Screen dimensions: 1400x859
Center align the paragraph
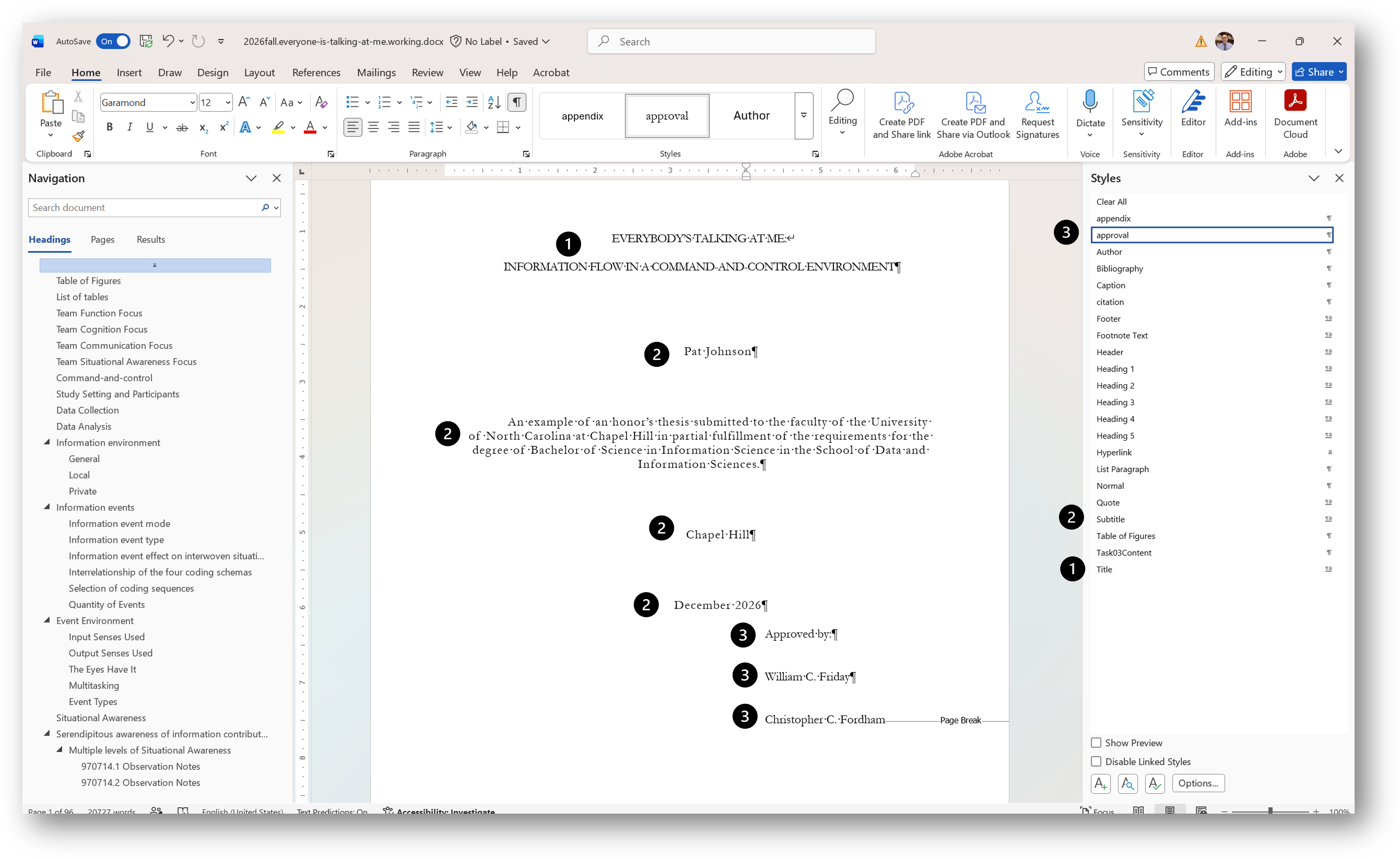coord(373,127)
